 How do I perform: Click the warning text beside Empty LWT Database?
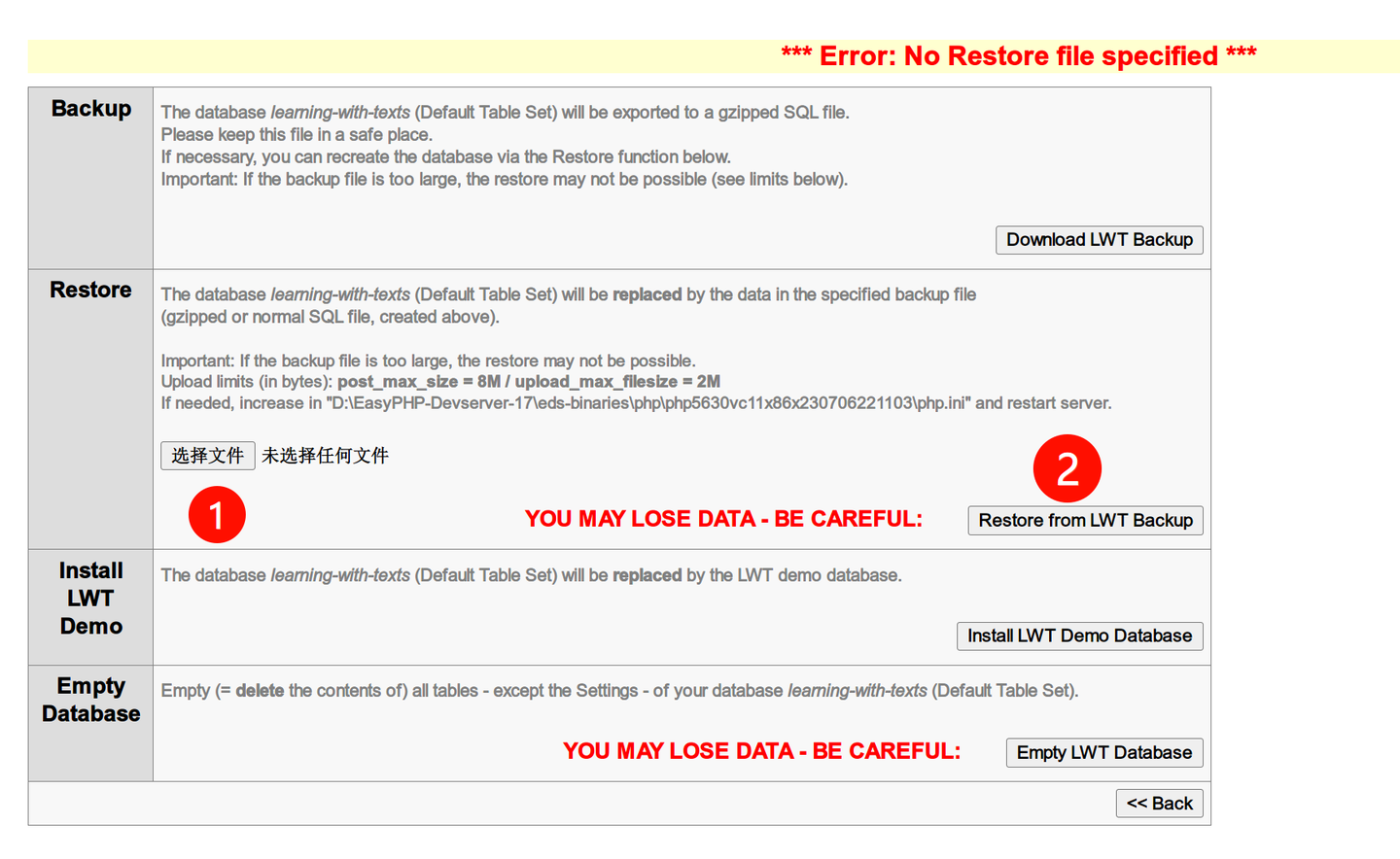point(761,752)
